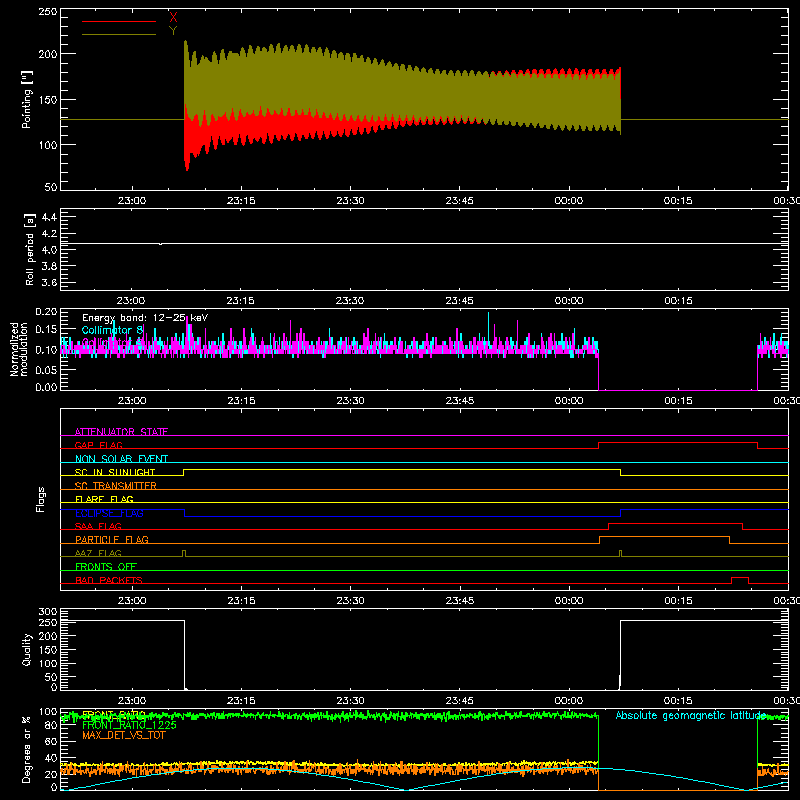Click the FLARE_FLAG label
Viewport: 800px width, 800px height.
(104, 499)
